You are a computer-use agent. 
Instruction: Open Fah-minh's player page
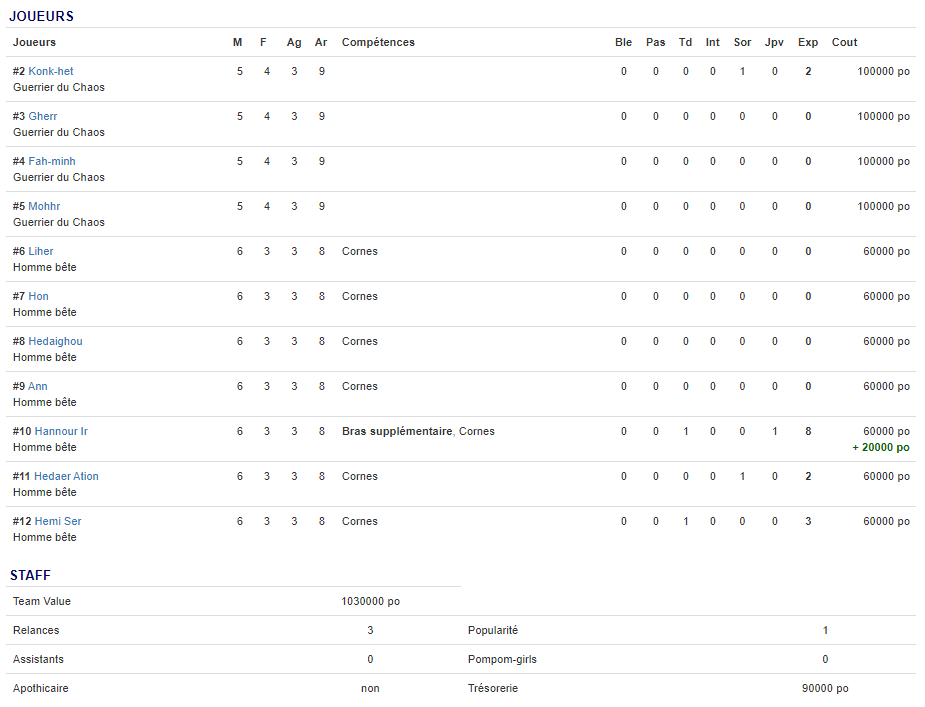point(52,161)
